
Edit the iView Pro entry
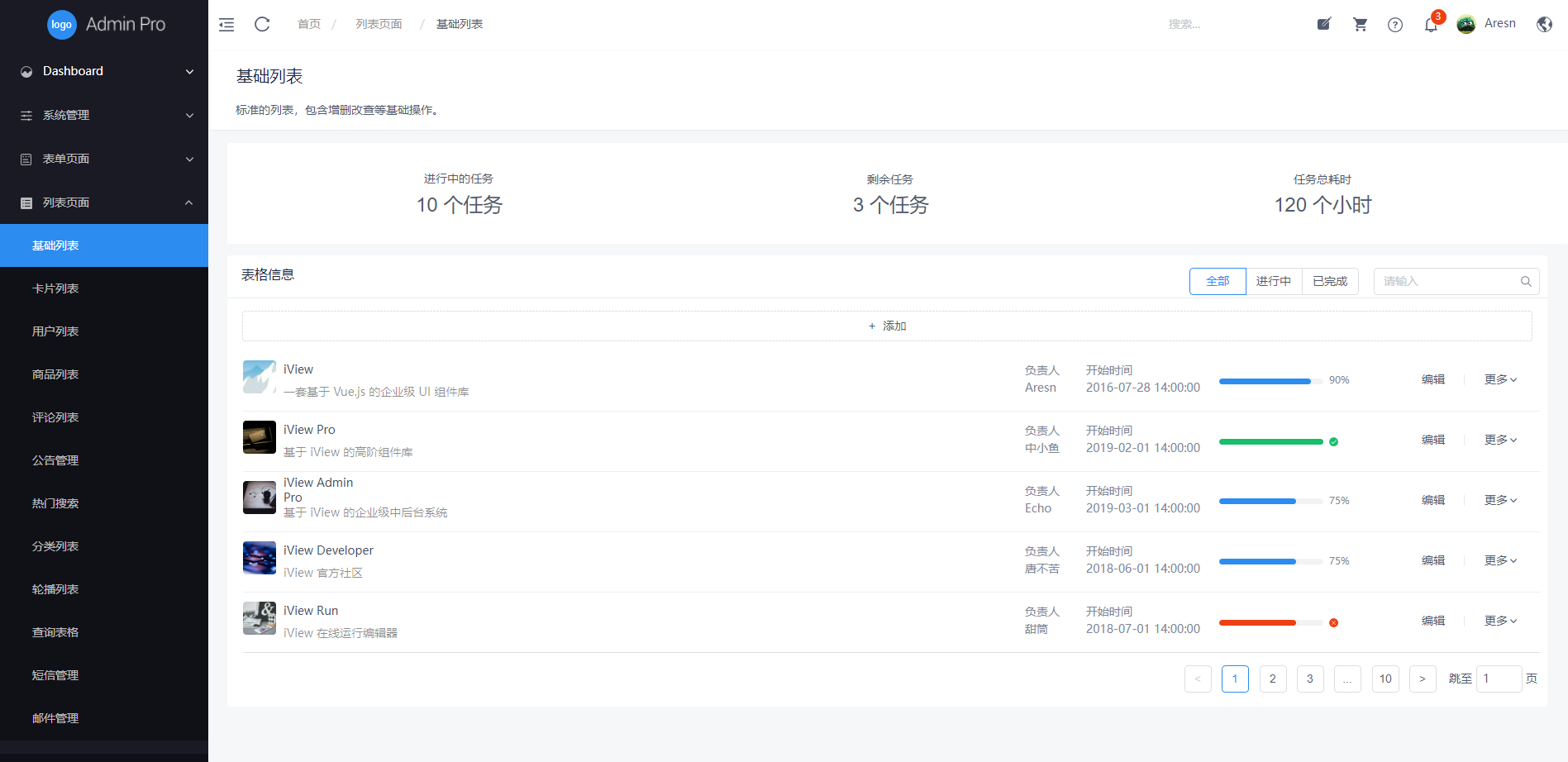click(1432, 439)
